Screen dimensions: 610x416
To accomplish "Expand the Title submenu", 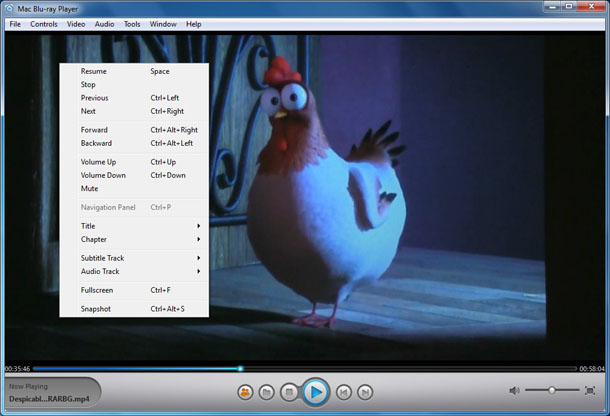I will (134, 226).
